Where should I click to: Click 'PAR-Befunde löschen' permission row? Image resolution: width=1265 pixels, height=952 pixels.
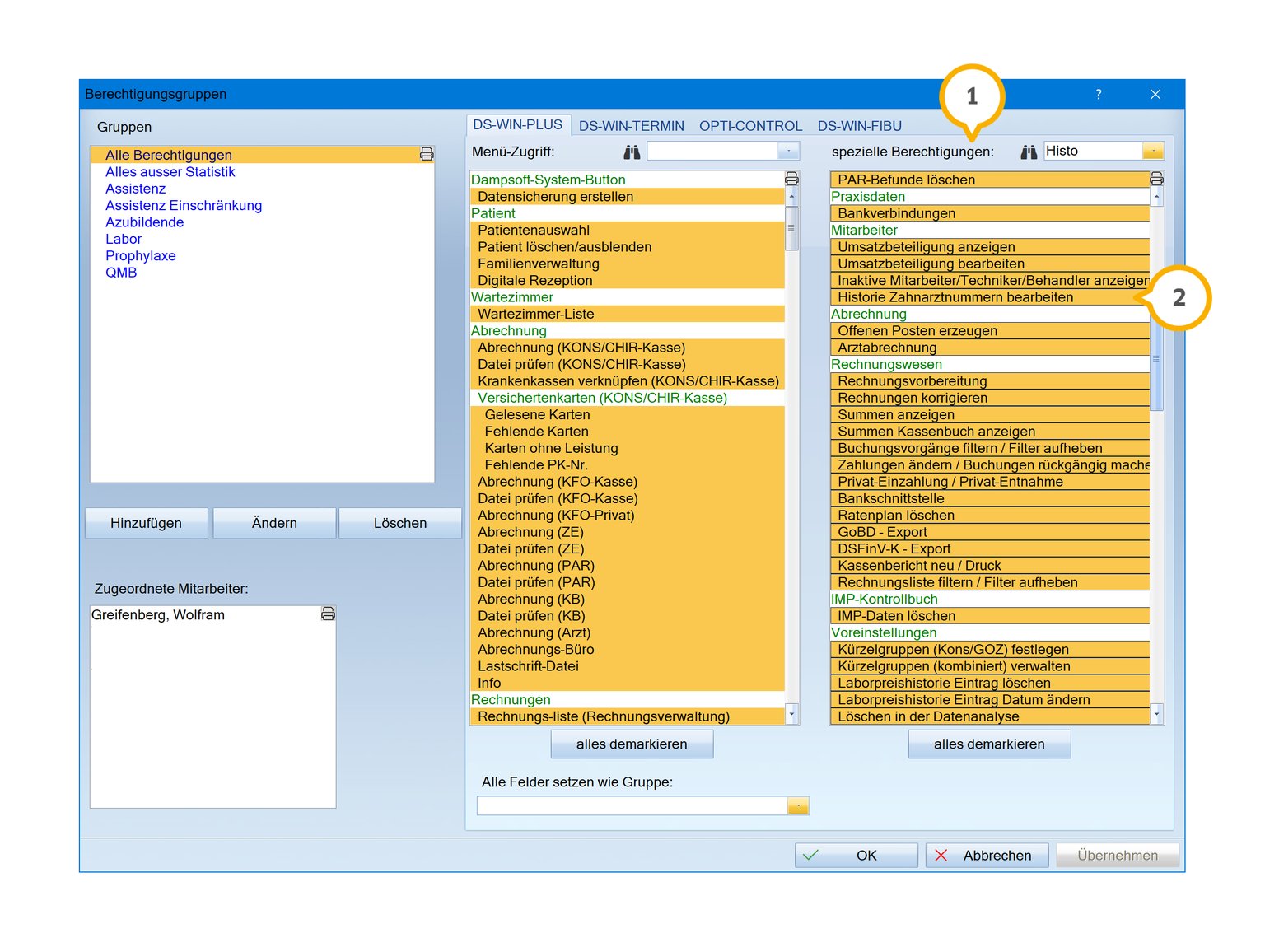pos(990,180)
